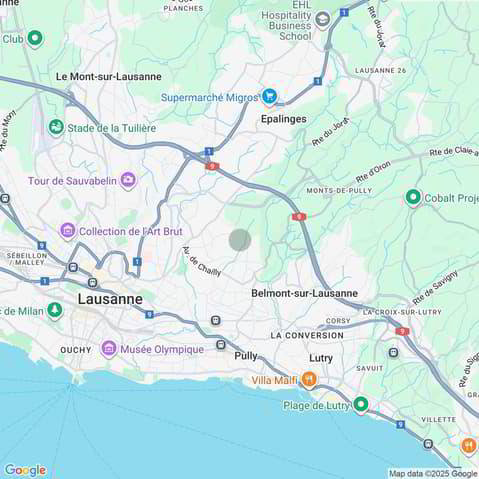The image size is (479, 479).
Task: Click the Musée Olympique museum pin
Action: [x=109, y=349]
